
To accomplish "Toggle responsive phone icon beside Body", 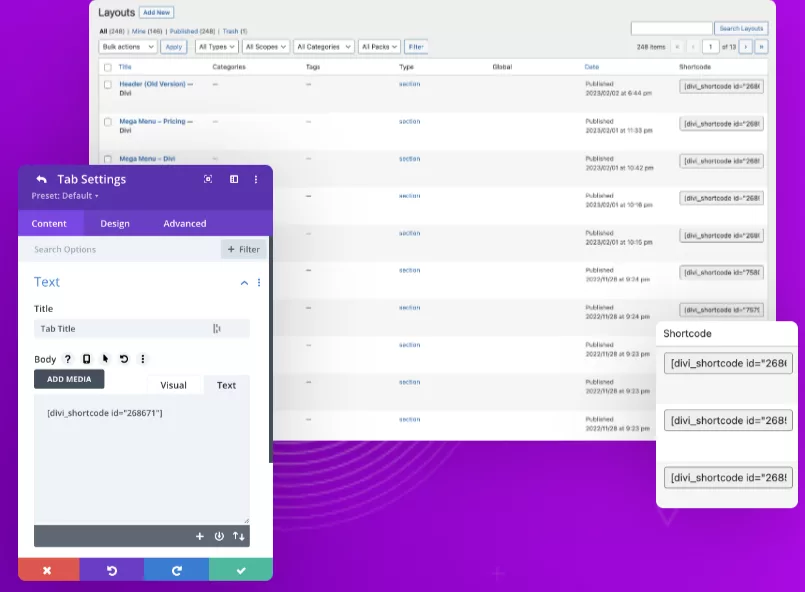I will (86, 359).
